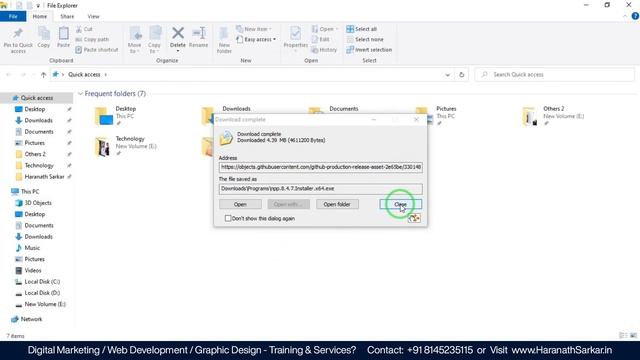
Task: Click Edit in the Open group
Action: pos(320,39)
